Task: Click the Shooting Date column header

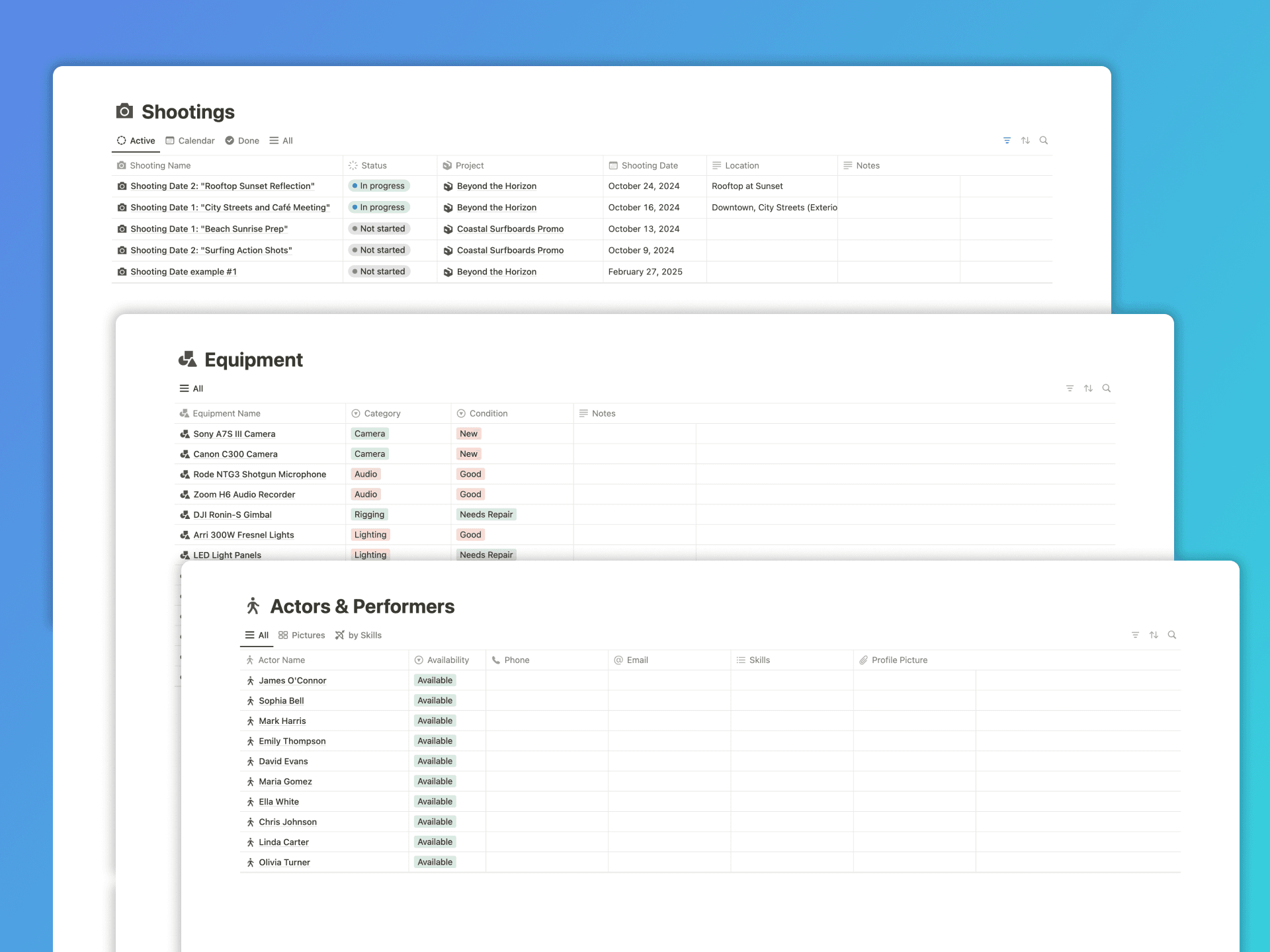Action: click(x=649, y=166)
